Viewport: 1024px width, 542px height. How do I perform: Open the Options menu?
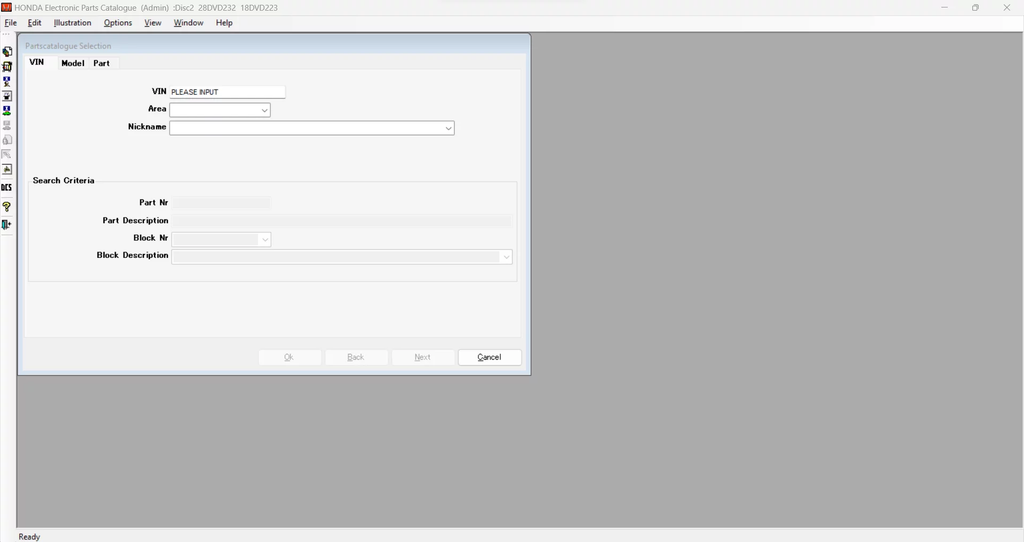(117, 23)
